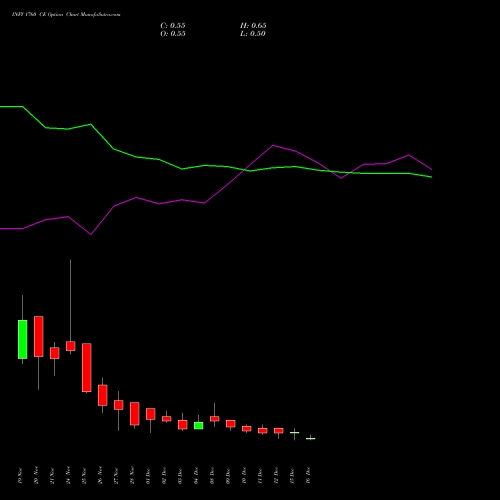This screenshot has height=500, width=500.
Task: Click the '10 Dec' date label
Action: 244,476
